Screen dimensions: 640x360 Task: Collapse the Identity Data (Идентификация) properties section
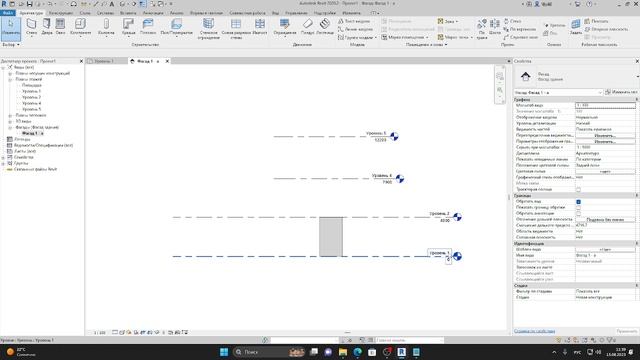637,243
